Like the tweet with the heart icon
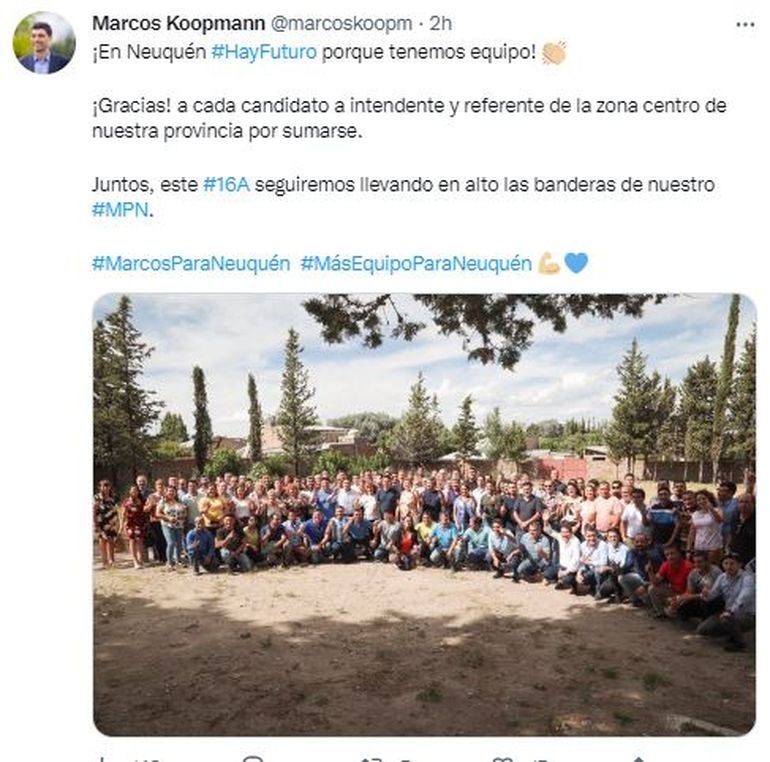This screenshot has width=770, height=762. [x=503, y=759]
